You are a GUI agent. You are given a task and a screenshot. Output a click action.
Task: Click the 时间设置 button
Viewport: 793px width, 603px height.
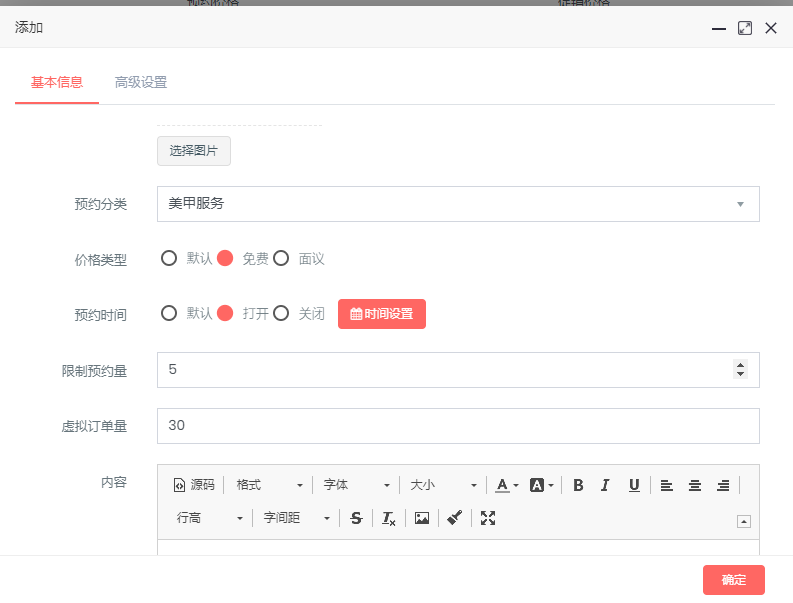pos(381,314)
